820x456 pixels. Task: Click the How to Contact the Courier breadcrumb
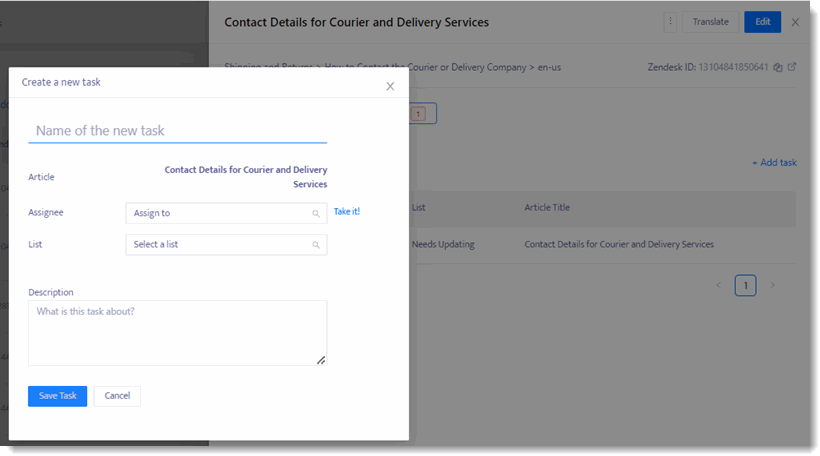click(x=425, y=67)
